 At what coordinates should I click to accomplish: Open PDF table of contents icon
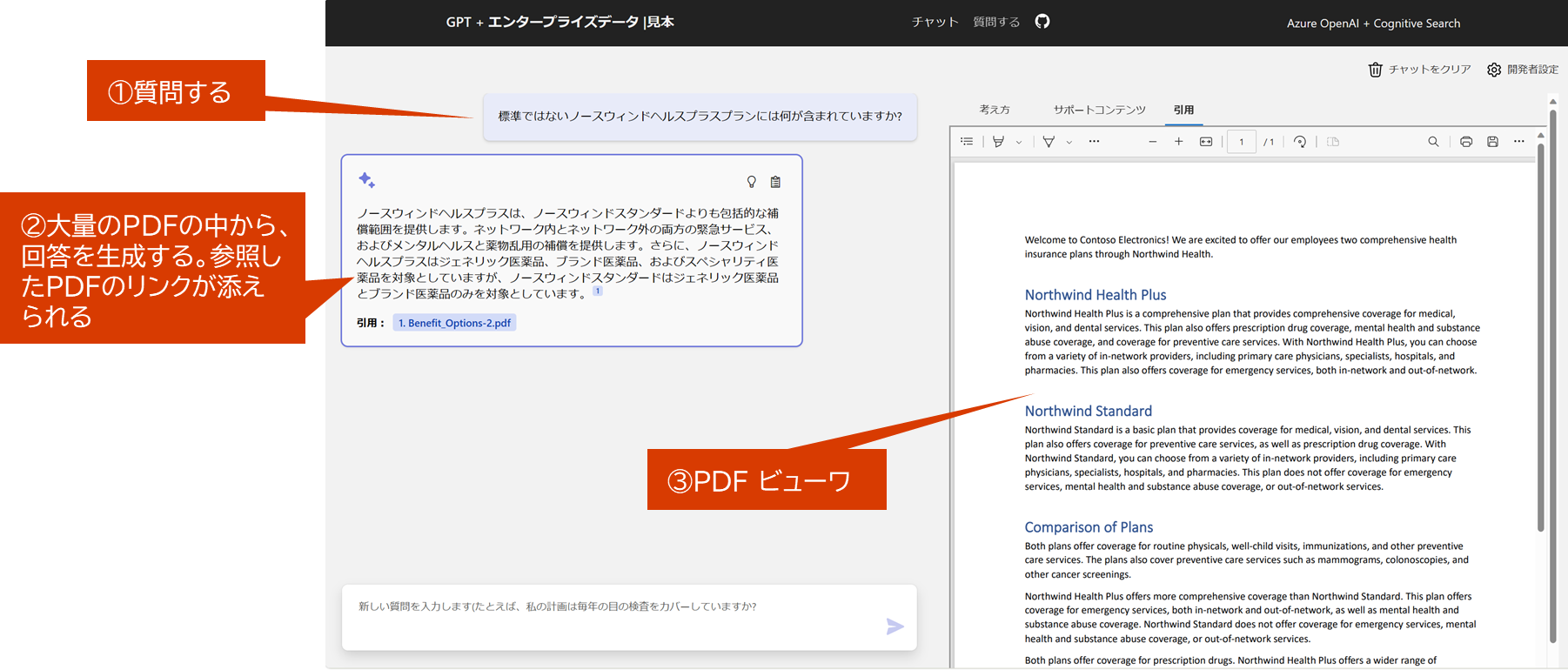tap(967, 141)
